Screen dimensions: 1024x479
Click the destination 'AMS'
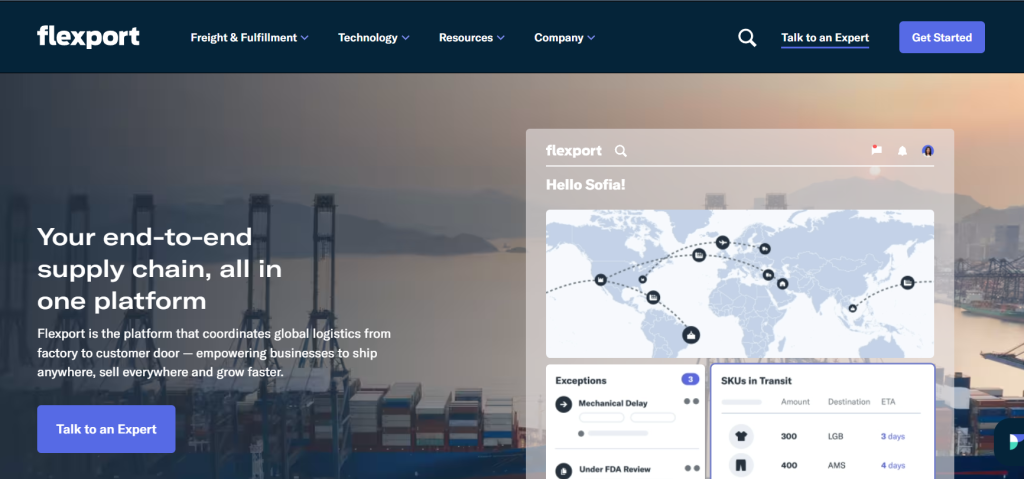(837, 465)
